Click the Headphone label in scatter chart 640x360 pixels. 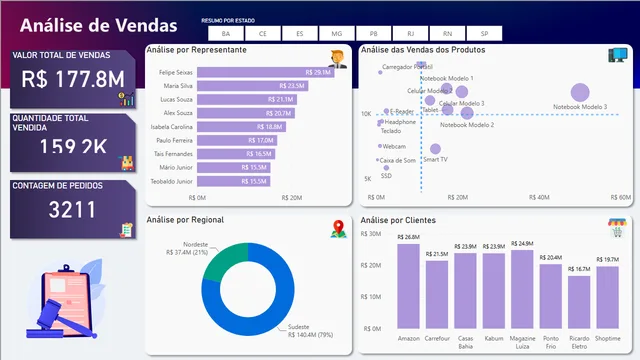coord(400,122)
